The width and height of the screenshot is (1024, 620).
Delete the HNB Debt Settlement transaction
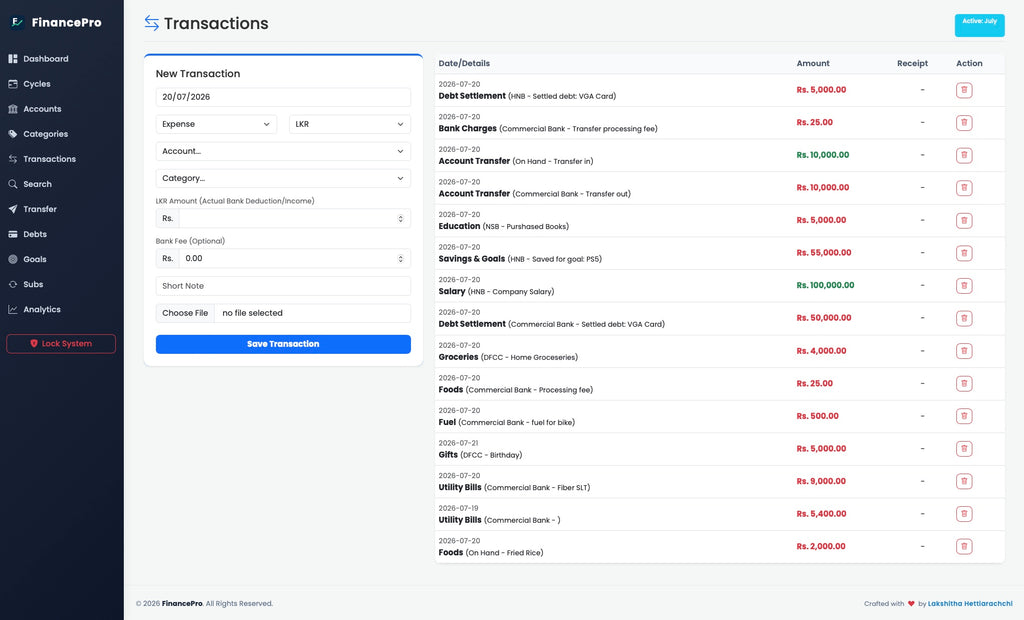[x=964, y=90]
